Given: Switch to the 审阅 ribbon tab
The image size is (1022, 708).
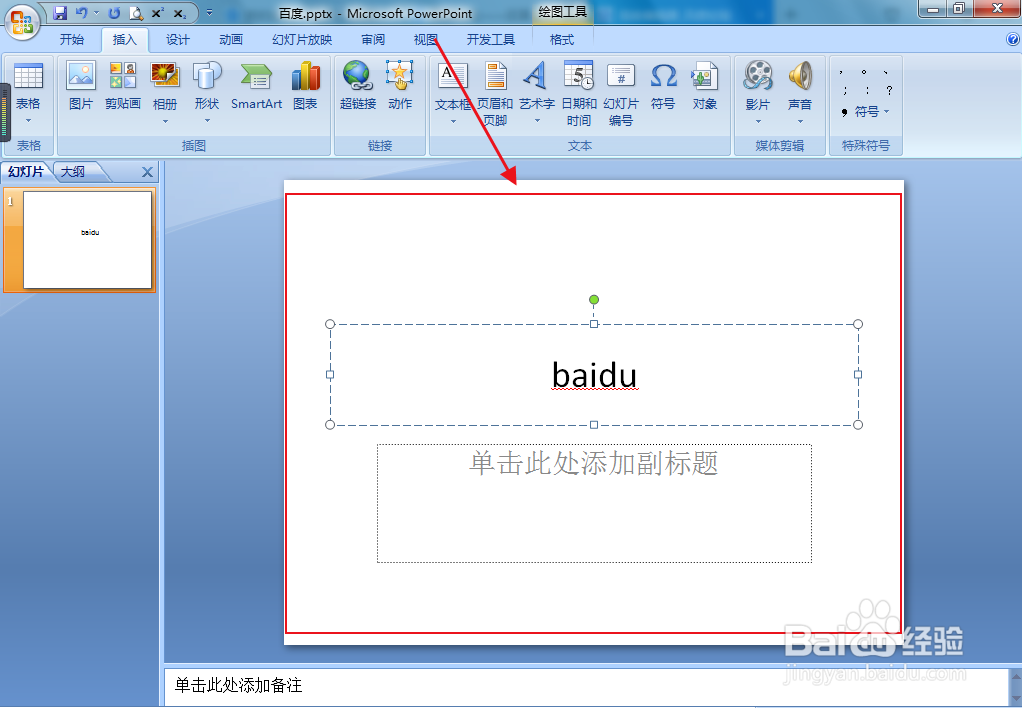Looking at the screenshot, I should pos(373,40).
